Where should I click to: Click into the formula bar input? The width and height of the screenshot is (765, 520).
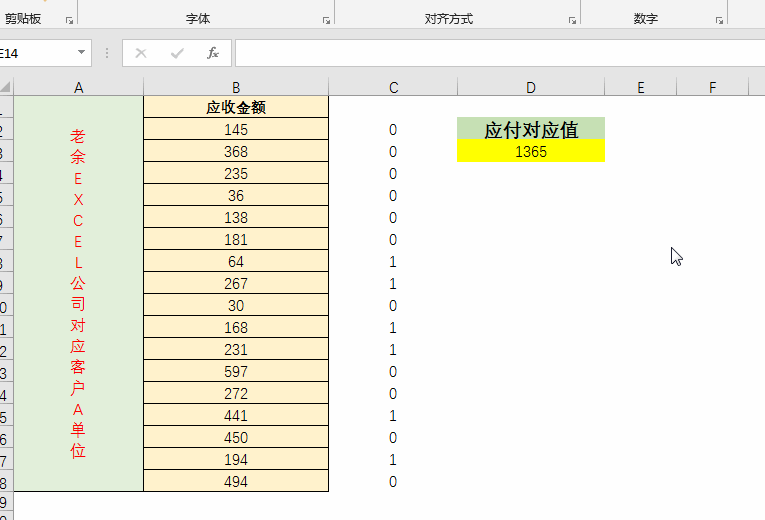pos(500,53)
